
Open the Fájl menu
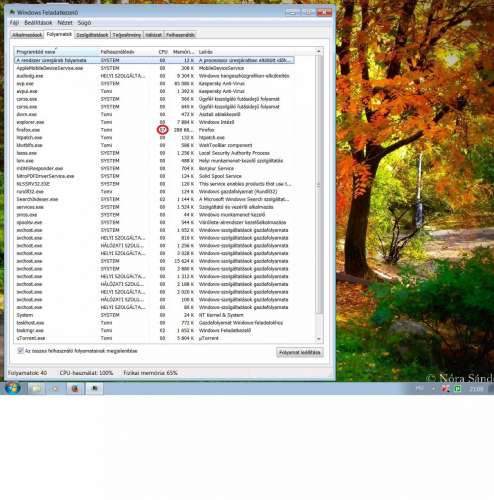14,23
